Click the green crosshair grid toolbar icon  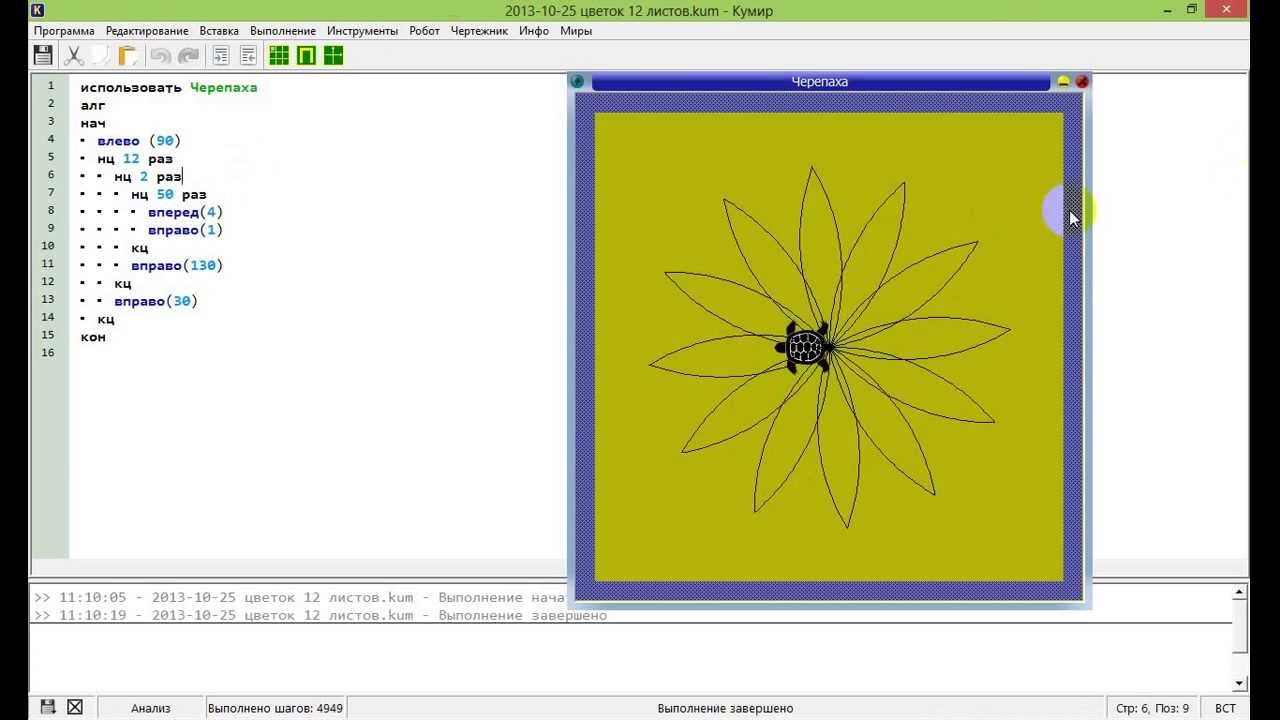click(x=333, y=56)
